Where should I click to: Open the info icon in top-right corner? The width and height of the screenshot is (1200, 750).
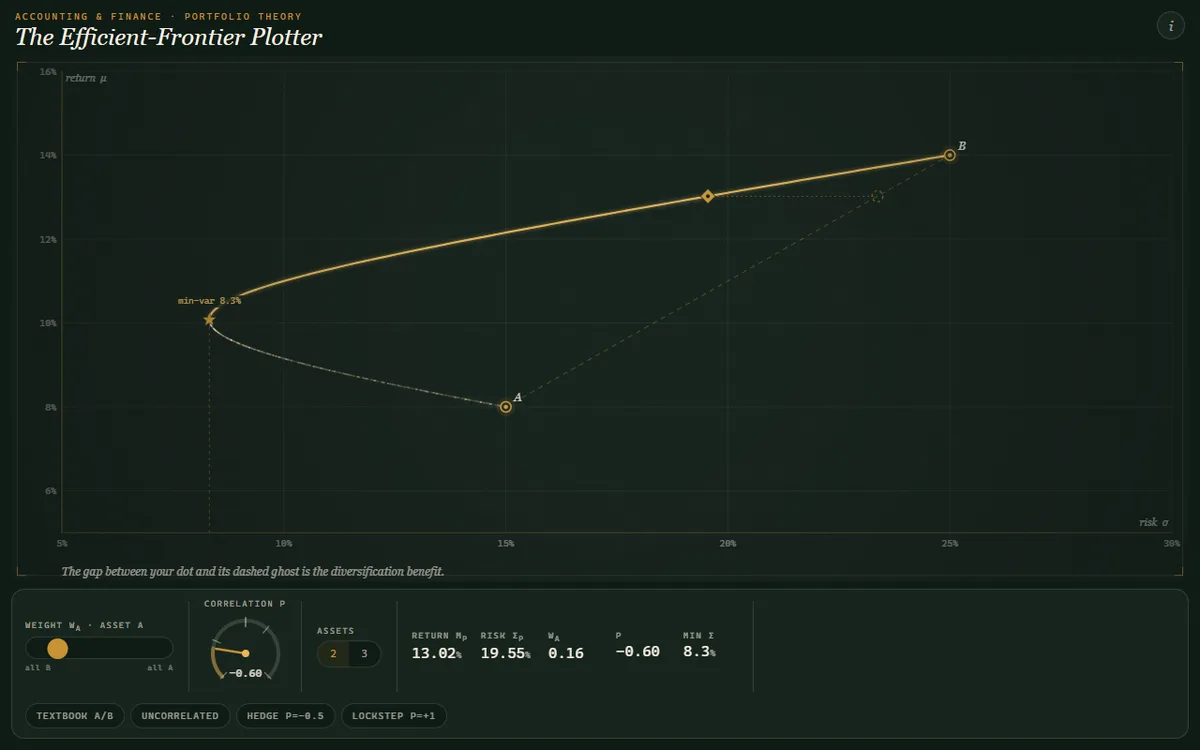click(x=1170, y=26)
